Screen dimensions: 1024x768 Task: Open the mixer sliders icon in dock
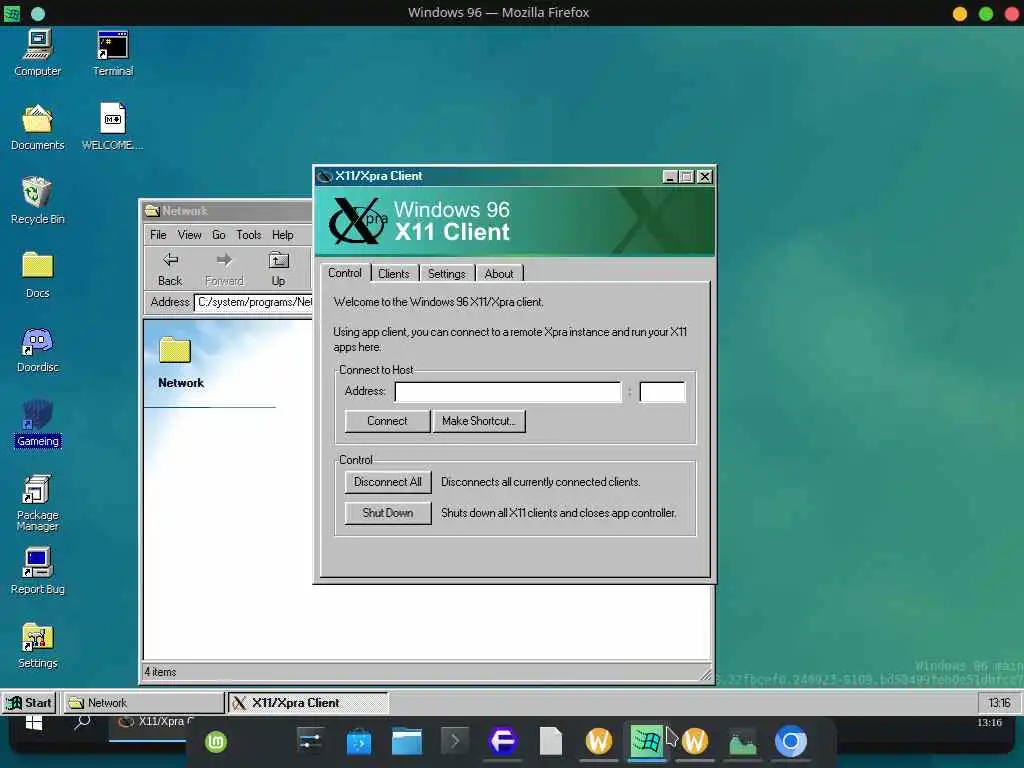(310, 741)
